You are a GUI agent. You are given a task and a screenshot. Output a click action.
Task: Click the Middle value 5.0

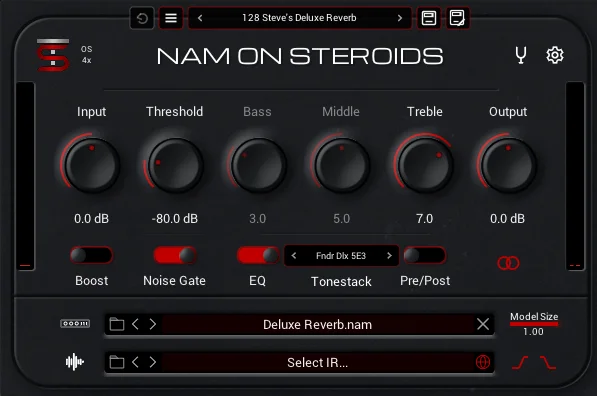point(342,219)
